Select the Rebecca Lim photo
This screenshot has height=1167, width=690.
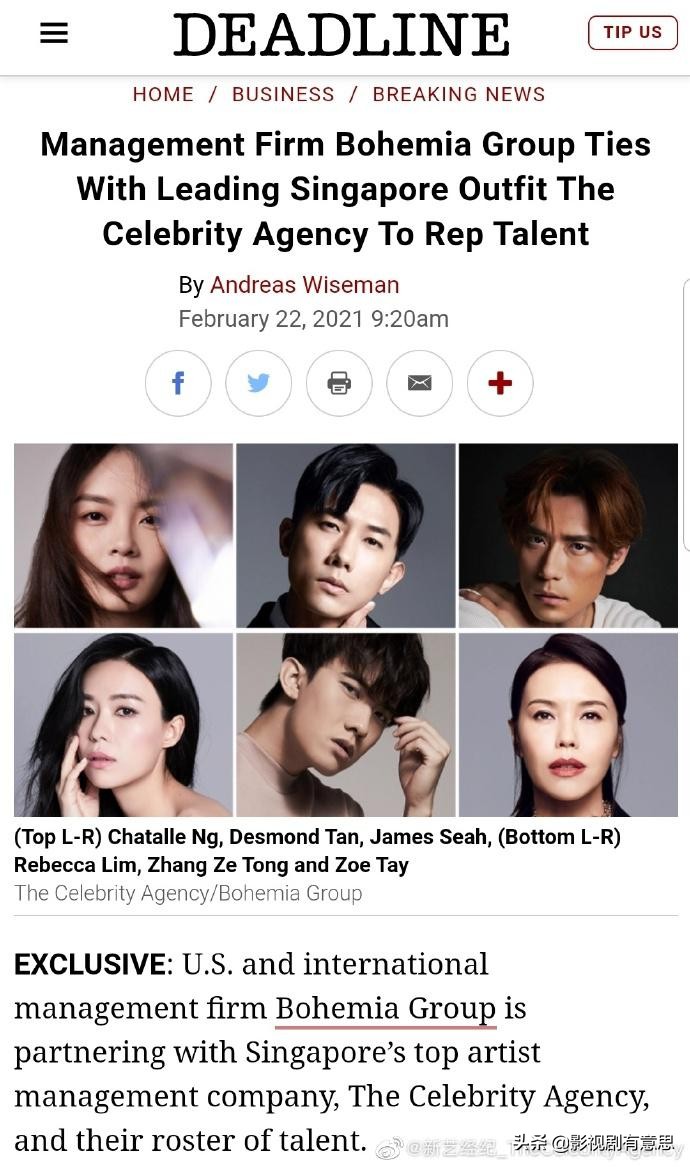(124, 725)
